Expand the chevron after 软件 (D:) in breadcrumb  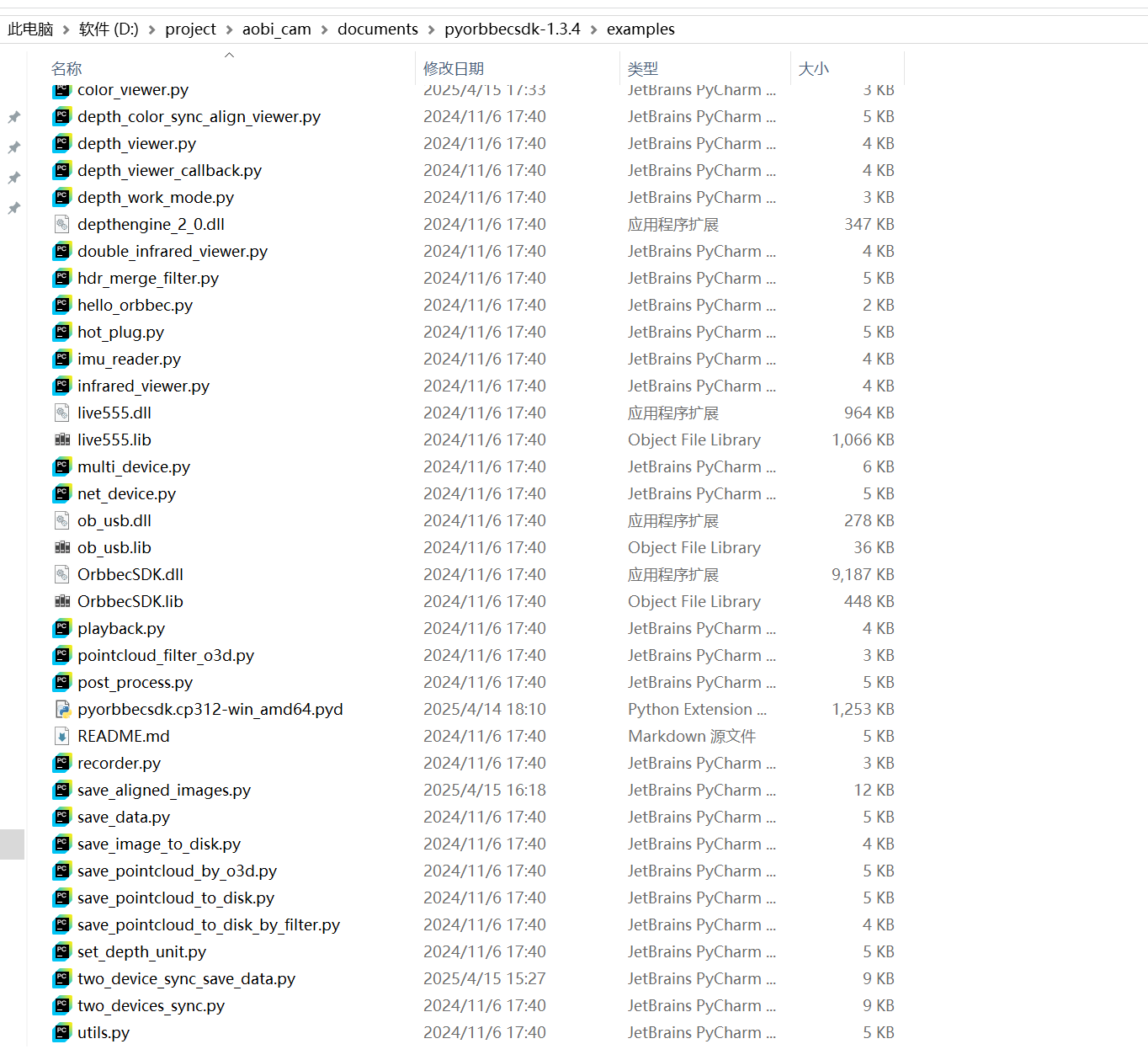[x=152, y=29]
